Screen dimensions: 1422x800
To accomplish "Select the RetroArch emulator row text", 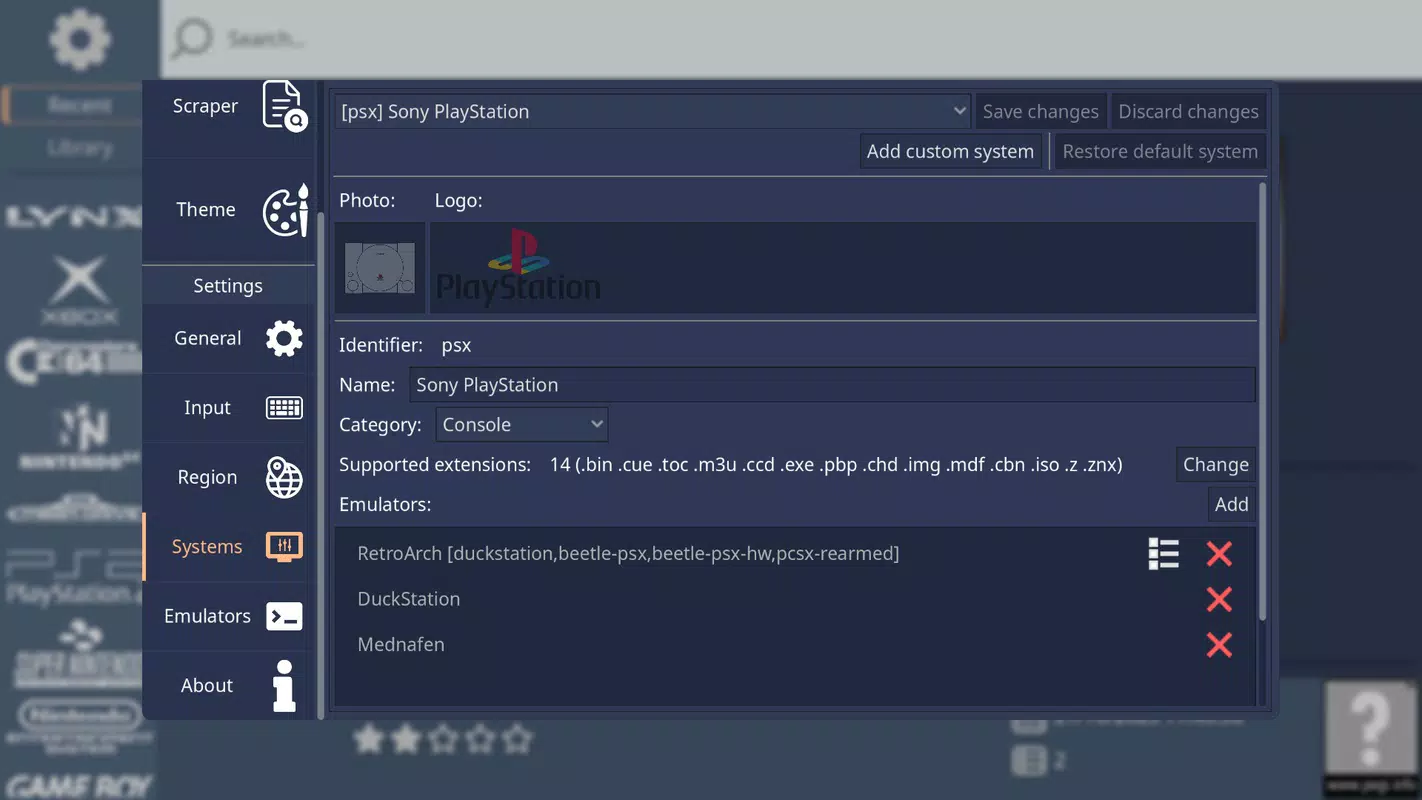I will coord(628,554).
